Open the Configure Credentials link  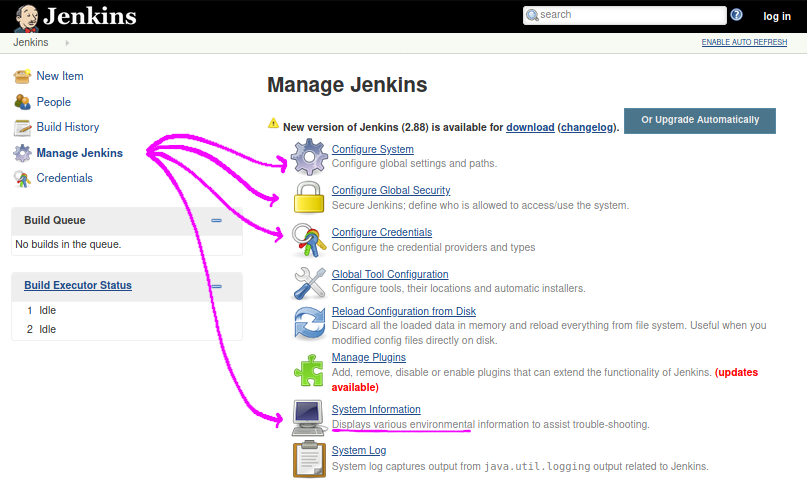[x=382, y=233]
